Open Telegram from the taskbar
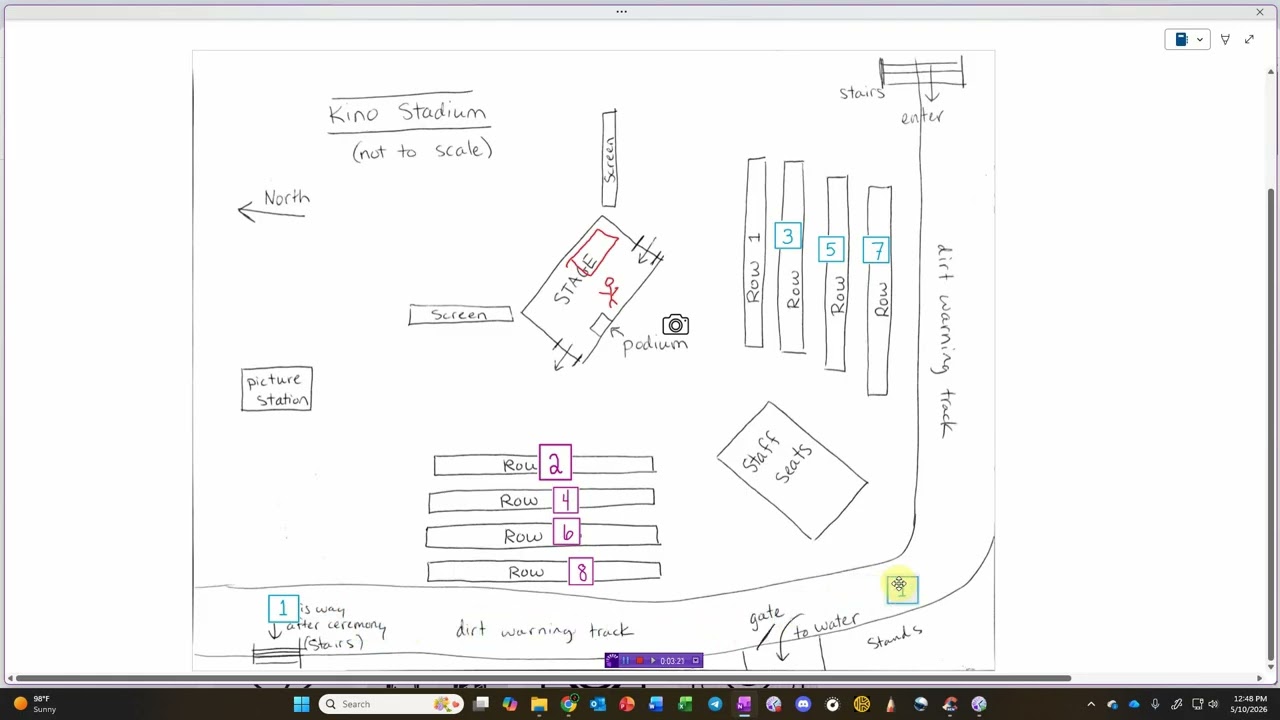The width and height of the screenshot is (1280, 720). coord(715,704)
